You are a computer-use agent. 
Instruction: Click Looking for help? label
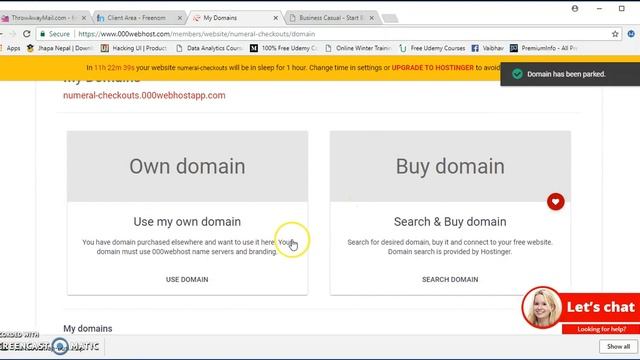pyautogui.click(x=601, y=329)
